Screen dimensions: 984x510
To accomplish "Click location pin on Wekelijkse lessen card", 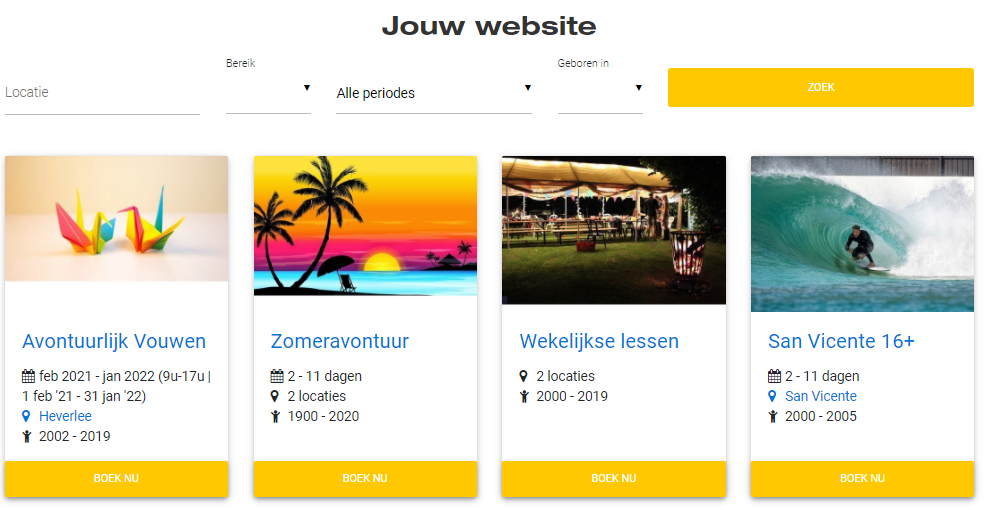I will tap(523, 376).
